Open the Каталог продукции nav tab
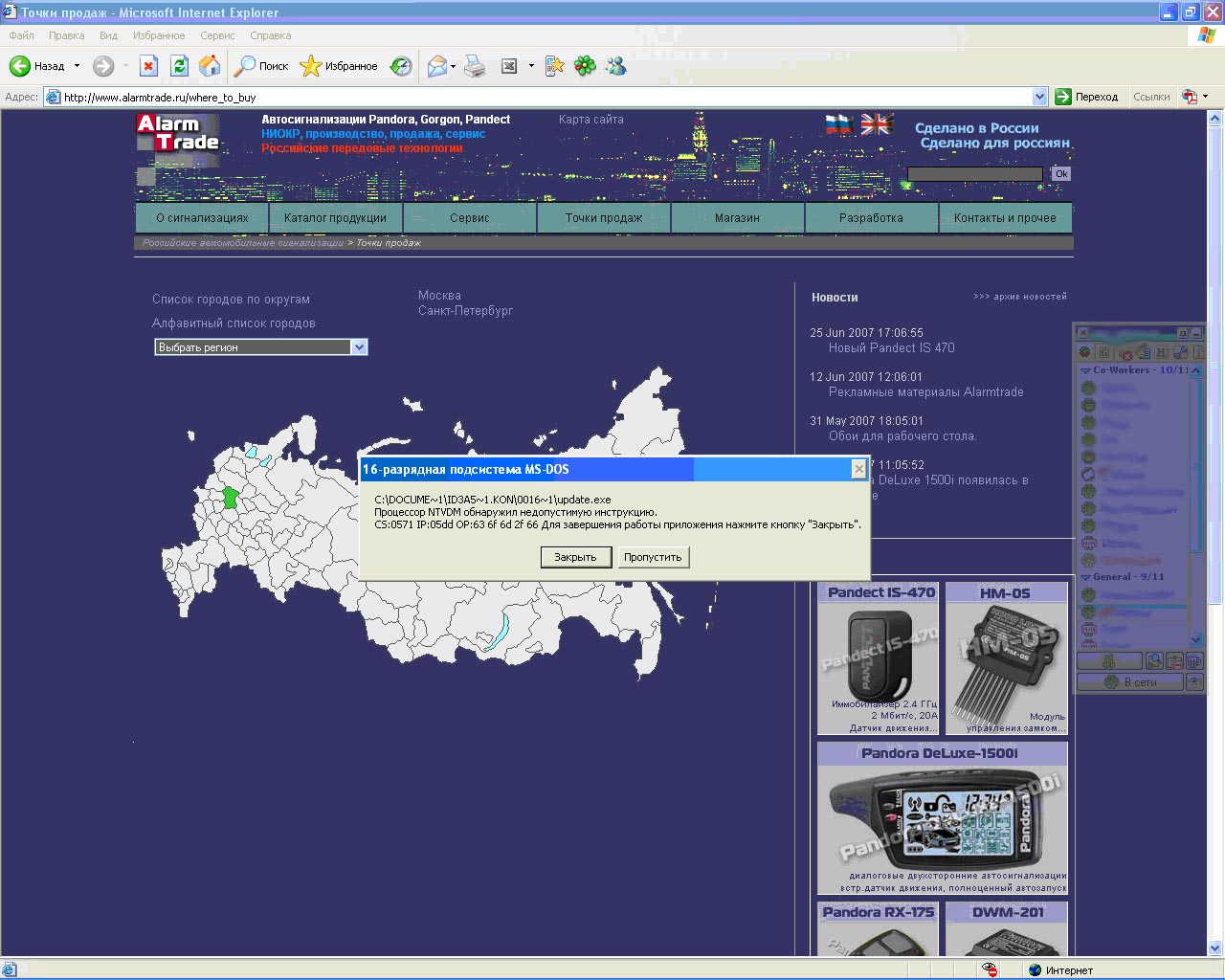This screenshot has width=1225, height=980. tap(335, 218)
